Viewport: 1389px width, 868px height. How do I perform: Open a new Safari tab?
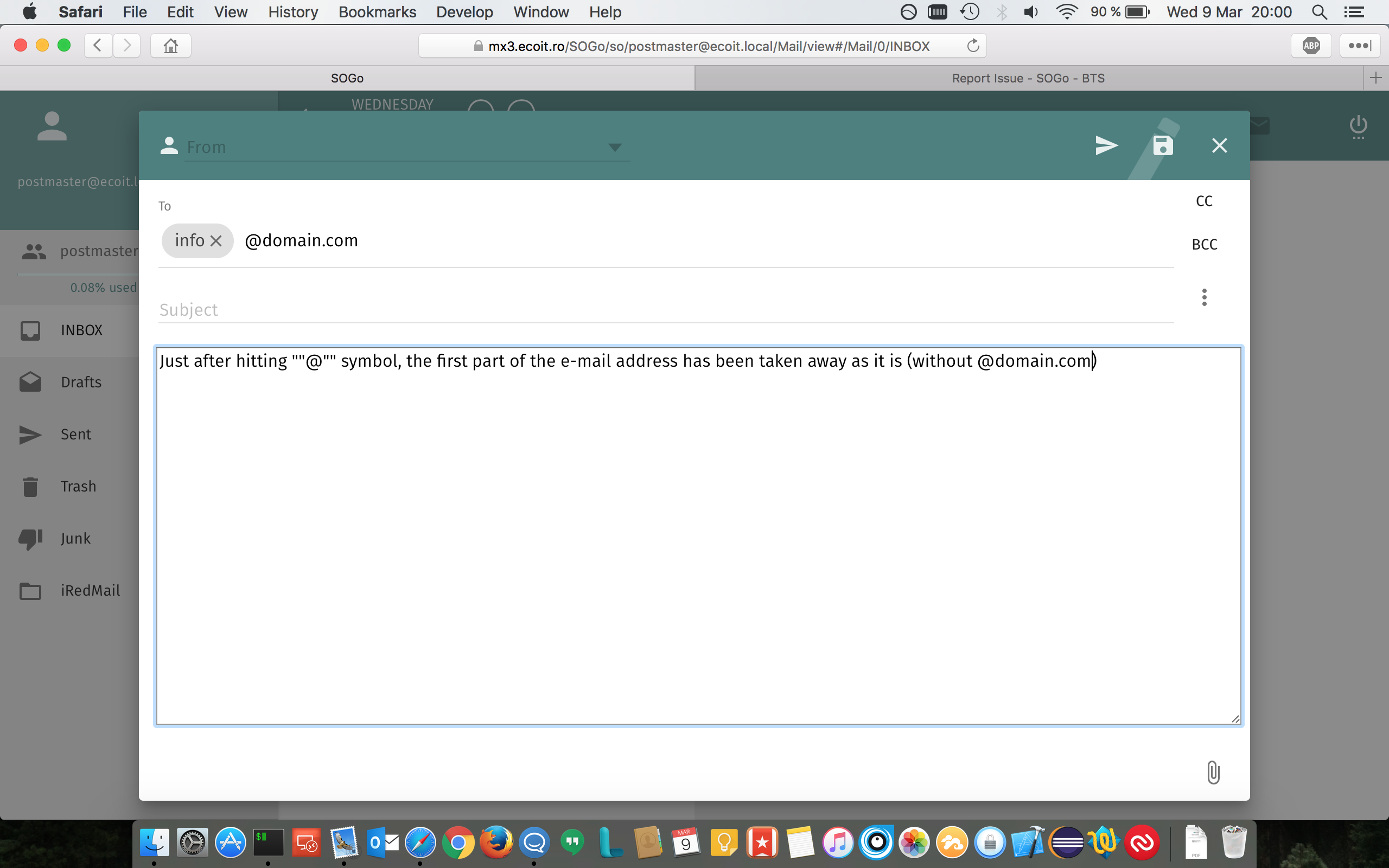point(1375,78)
